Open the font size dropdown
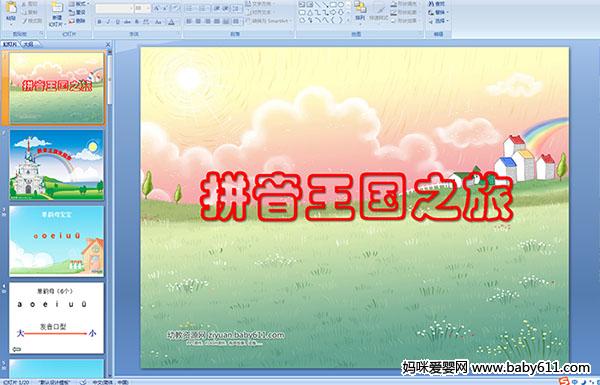The image size is (600, 385). pyautogui.click(x=143, y=8)
